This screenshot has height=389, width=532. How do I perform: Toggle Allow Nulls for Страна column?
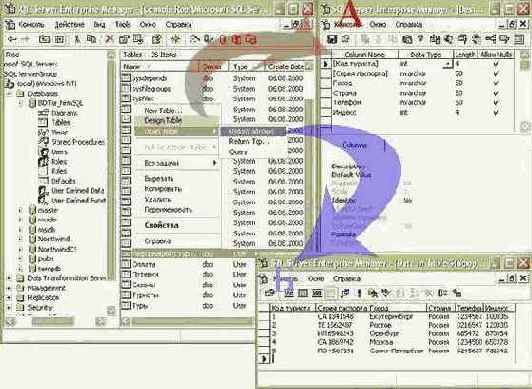click(x=496, y=93)
